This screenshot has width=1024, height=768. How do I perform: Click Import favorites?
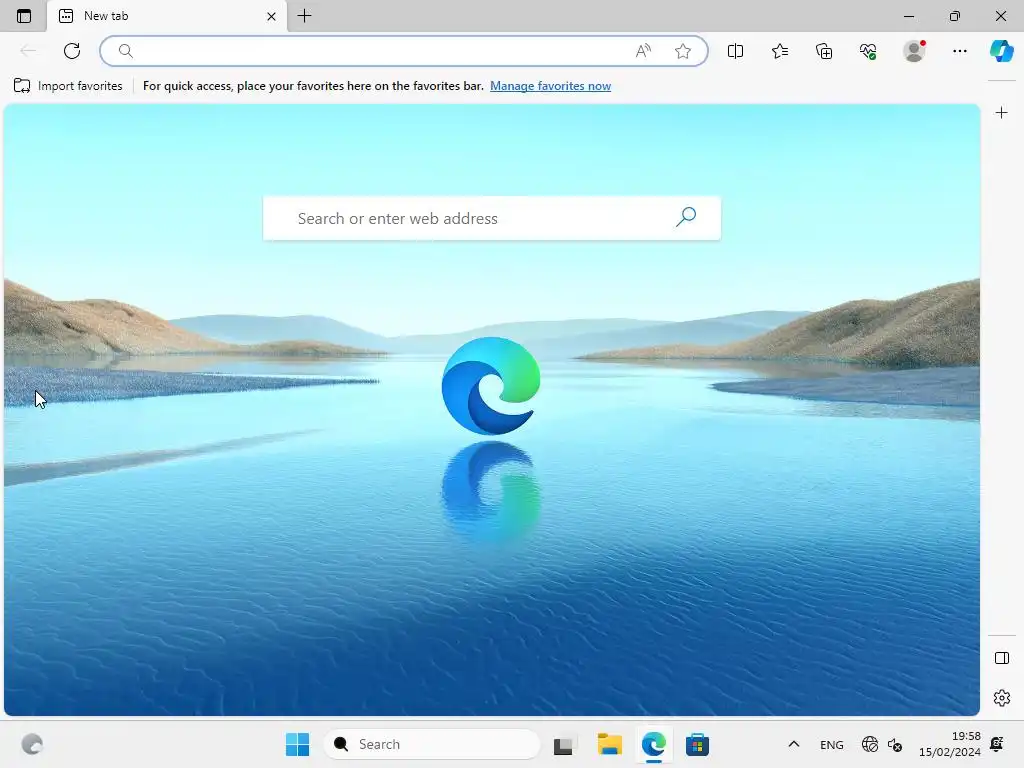[x=68, y=86]
